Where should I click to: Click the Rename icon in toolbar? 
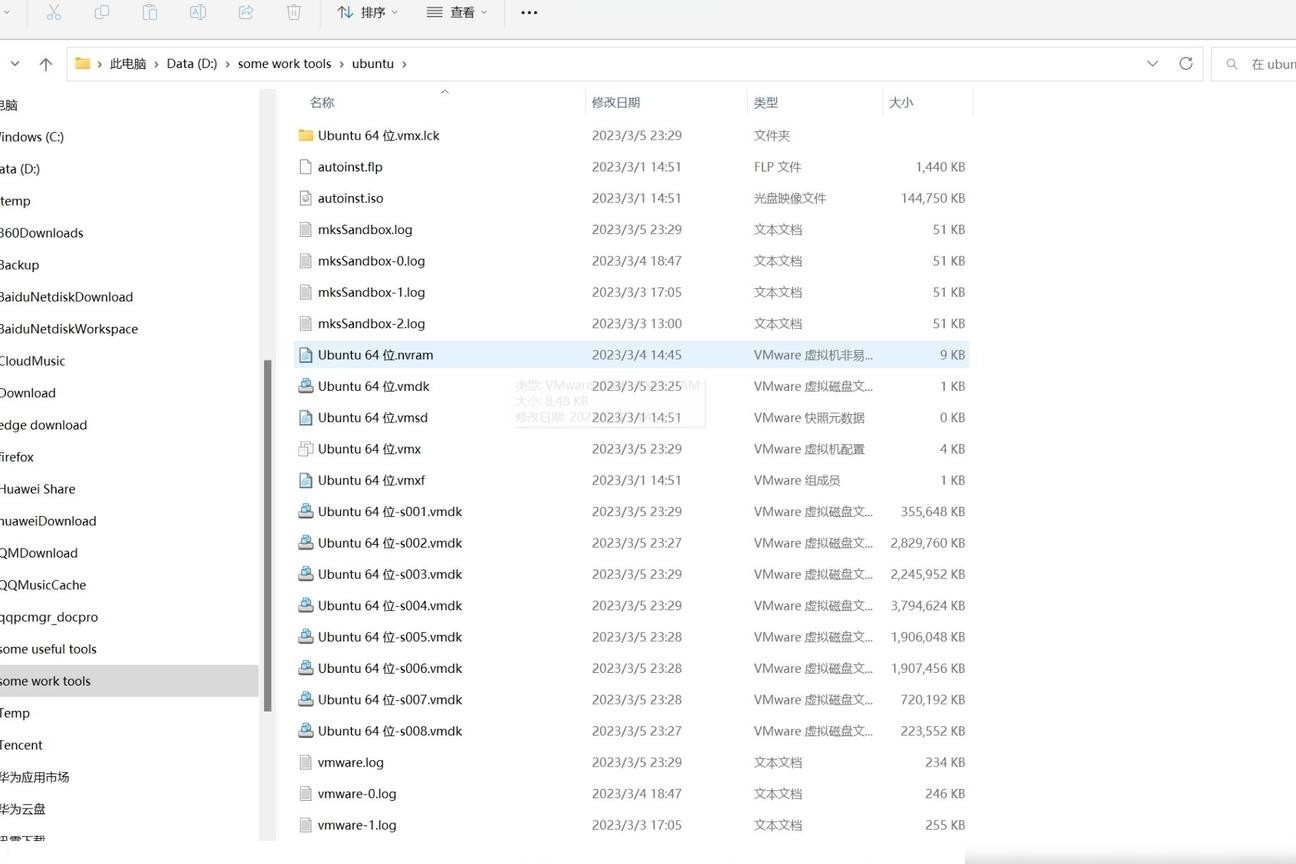click(x=198, y=12)
